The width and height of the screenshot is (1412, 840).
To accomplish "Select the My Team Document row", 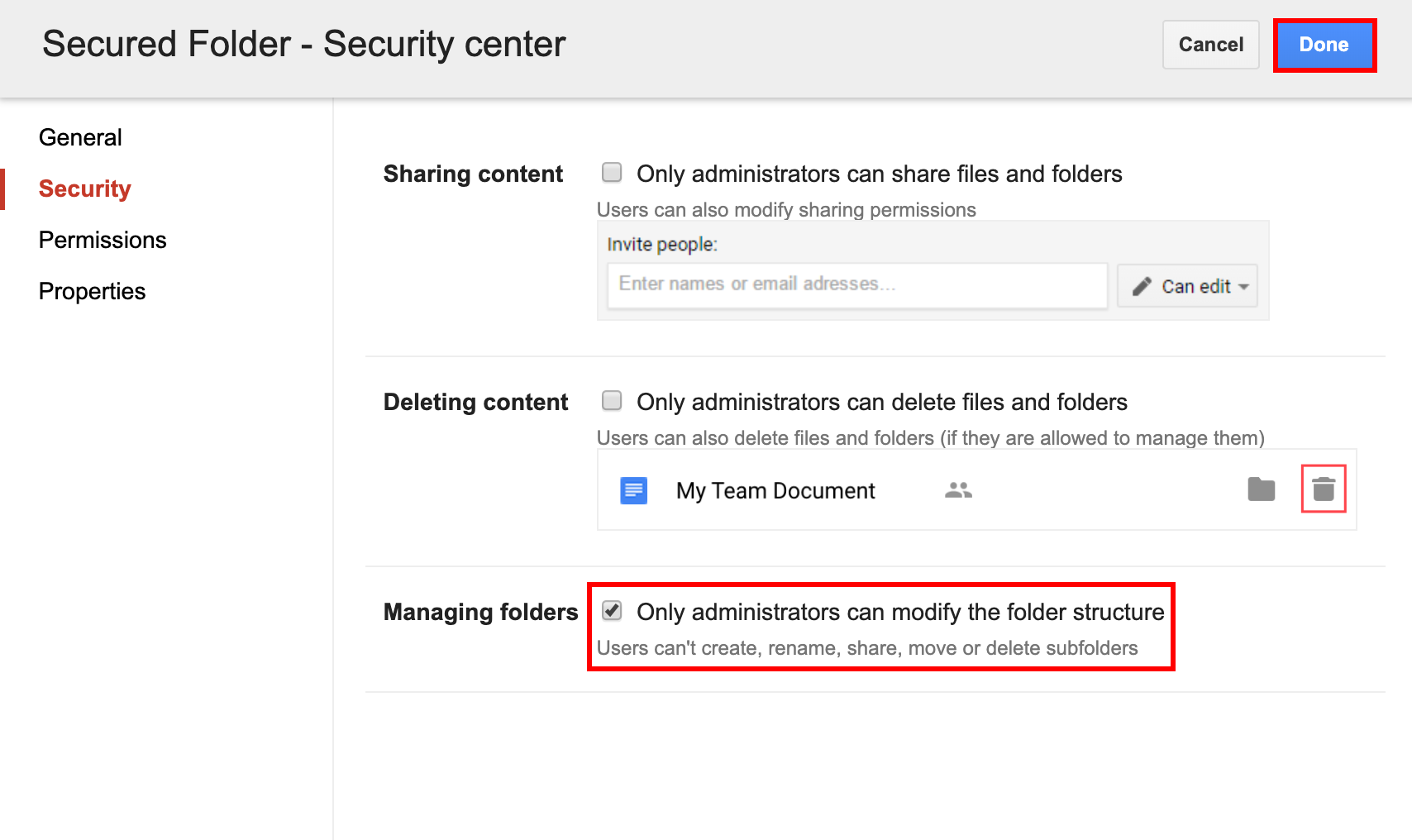I will [976, 489].
